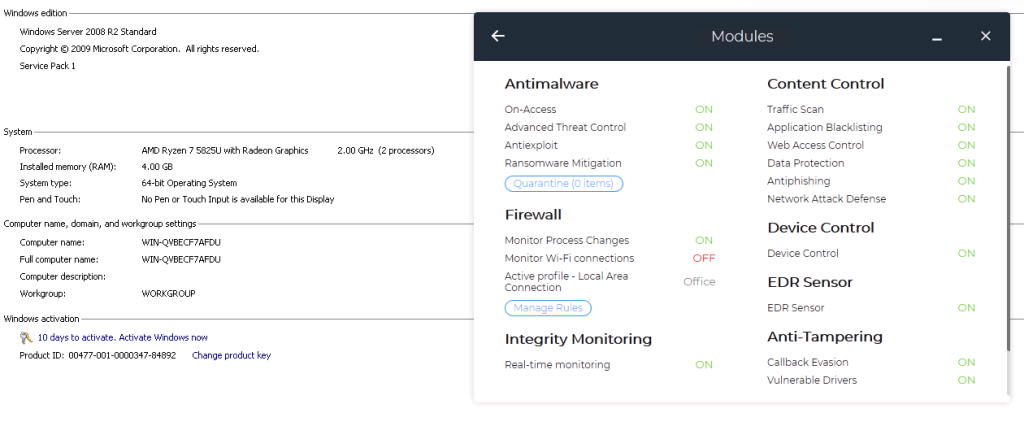The width and height of the screenshot is (1024, 426).
Task: Click the Windows activation key icon
Action: [x=26, y=338]
